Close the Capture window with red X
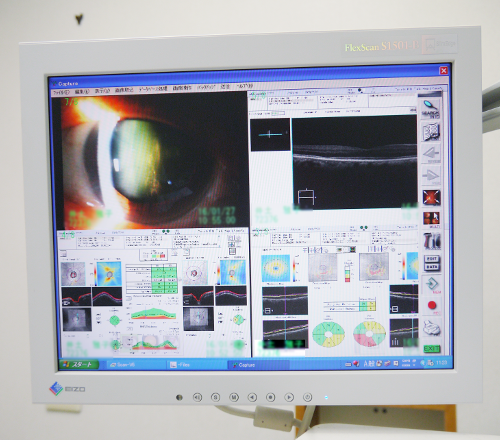This screenshot has height=440, width=500. click(x=444, y=70)
